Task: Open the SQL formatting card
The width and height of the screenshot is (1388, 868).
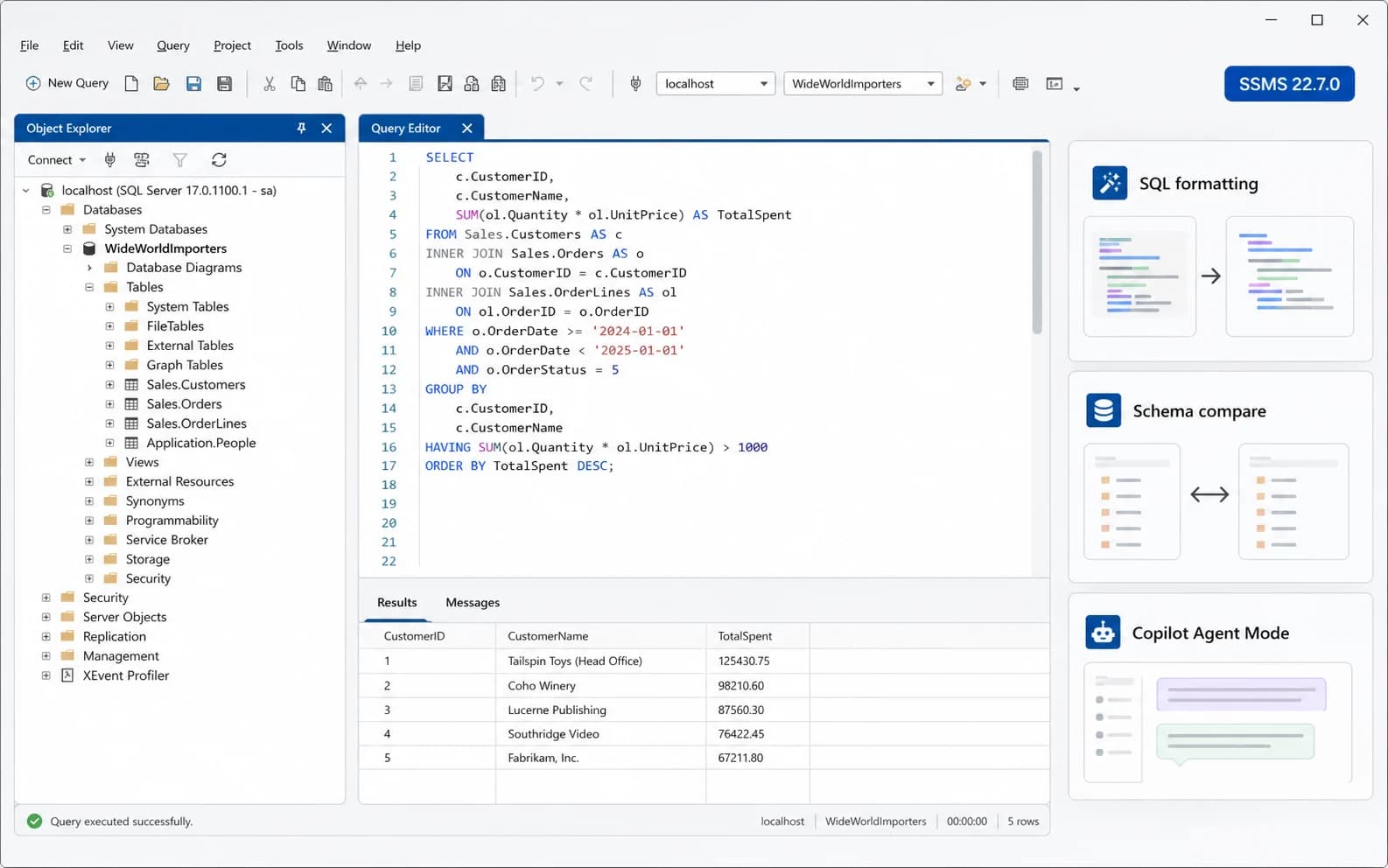Action: 1220,251
